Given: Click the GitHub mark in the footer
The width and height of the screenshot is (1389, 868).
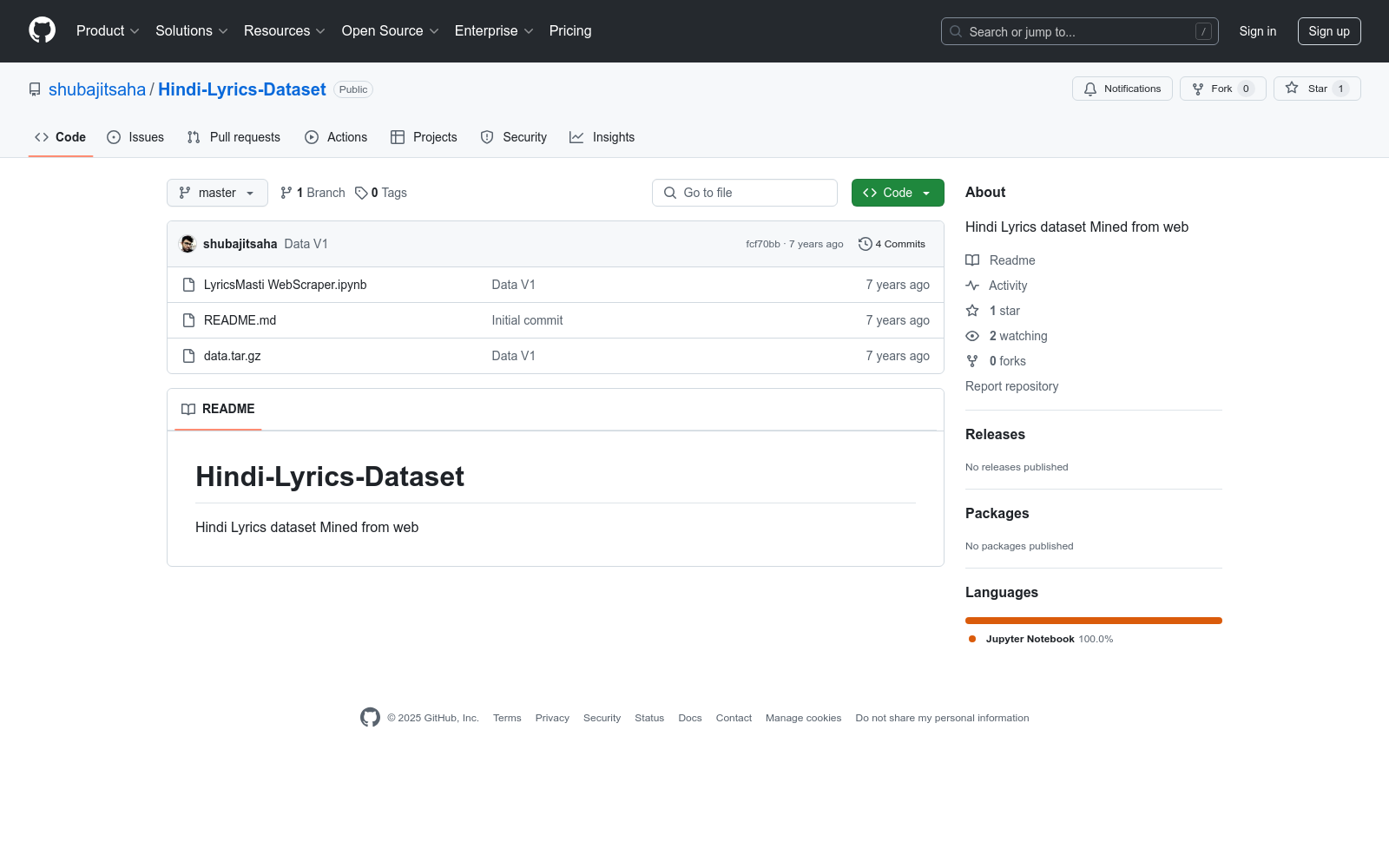Looking at the screenshot, I should [x=370, y=718].
